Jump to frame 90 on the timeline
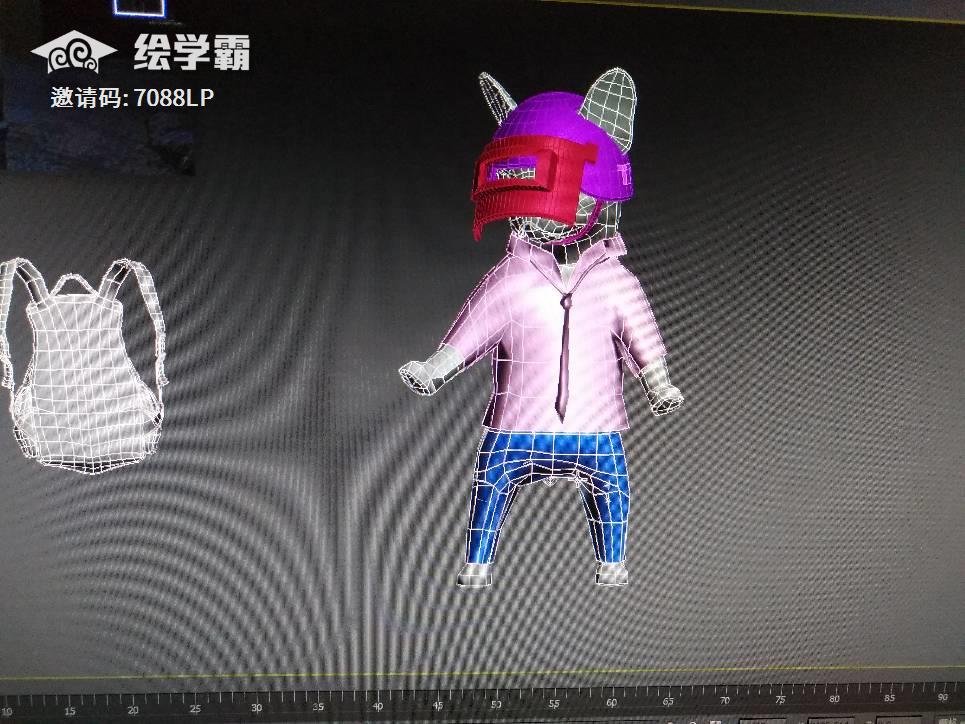This screenshot has width=965, height=724. point(943,697)
